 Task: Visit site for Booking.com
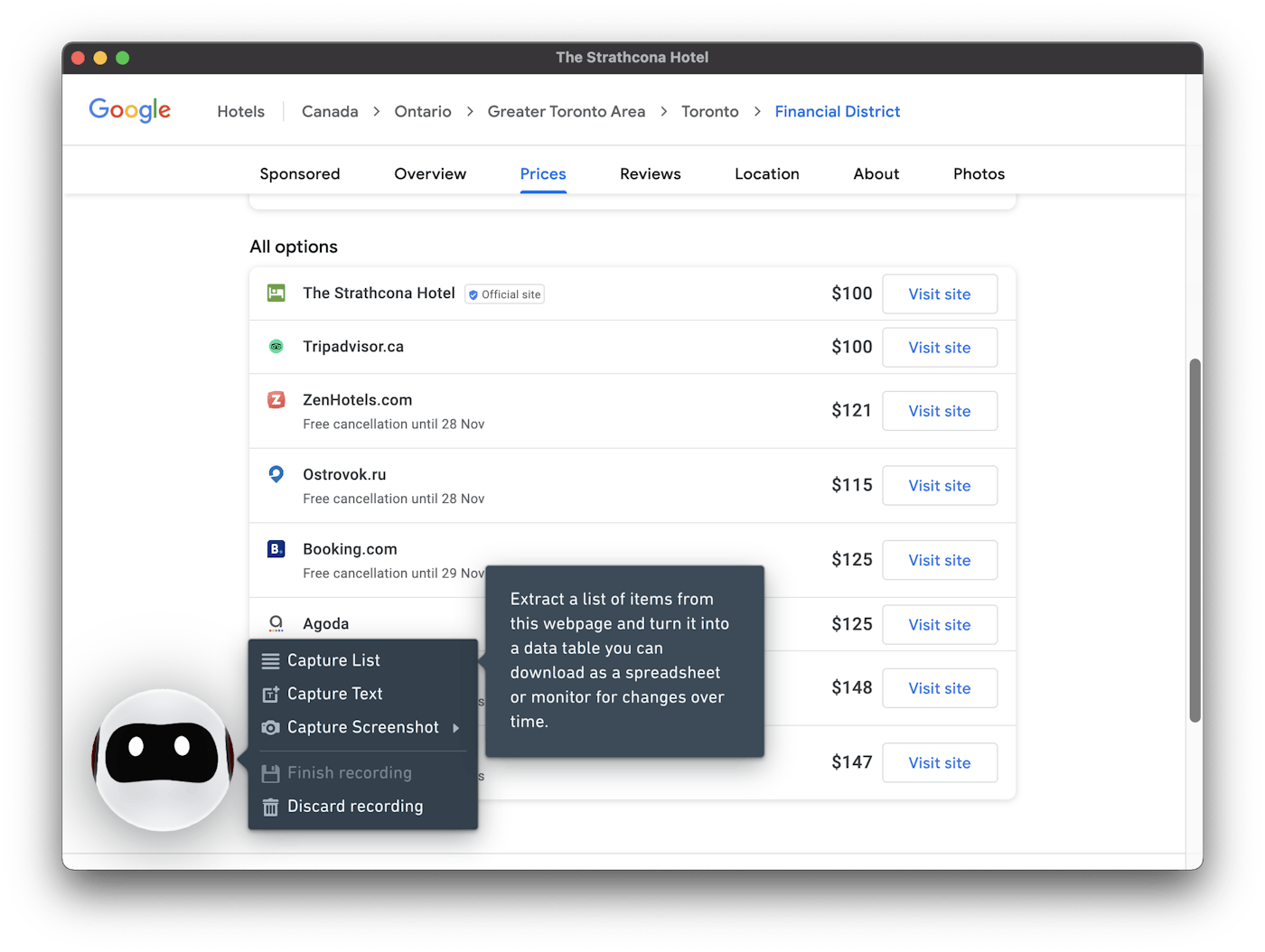click(940, 560)
